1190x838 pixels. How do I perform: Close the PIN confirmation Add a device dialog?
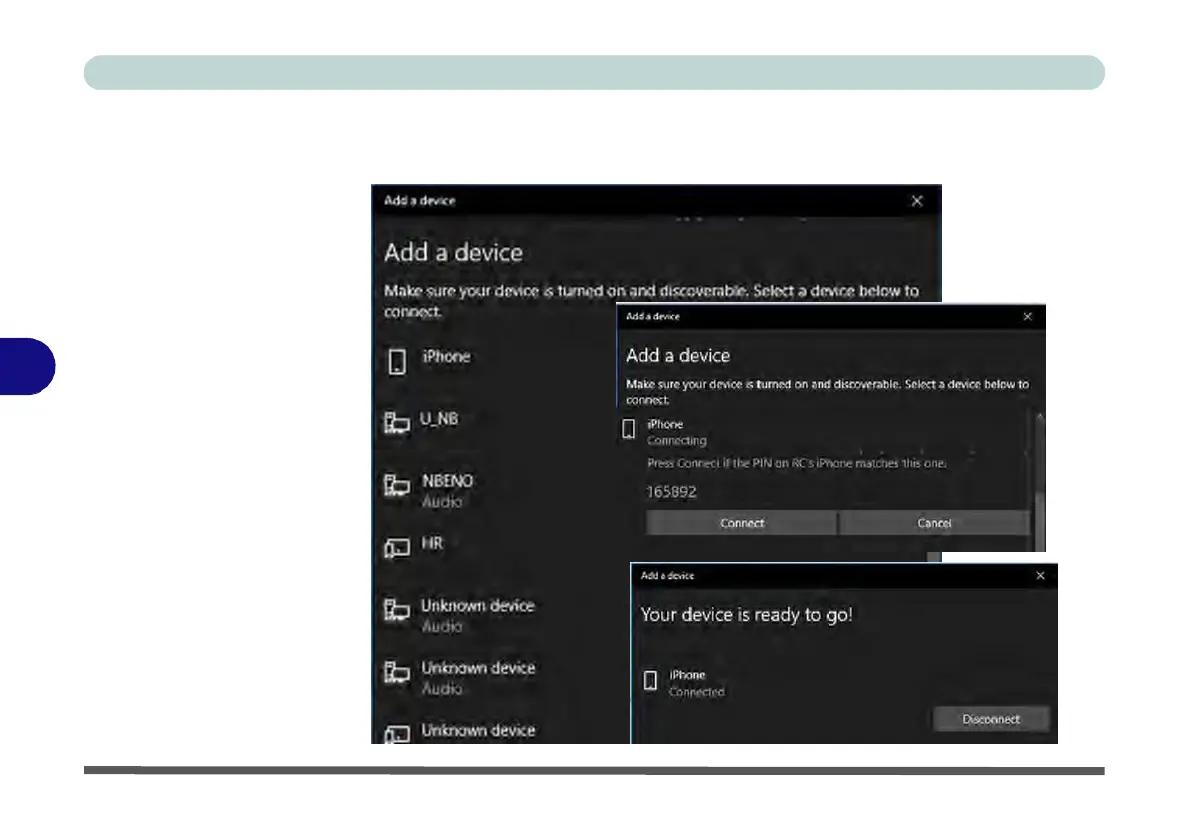click(1028, 317)
